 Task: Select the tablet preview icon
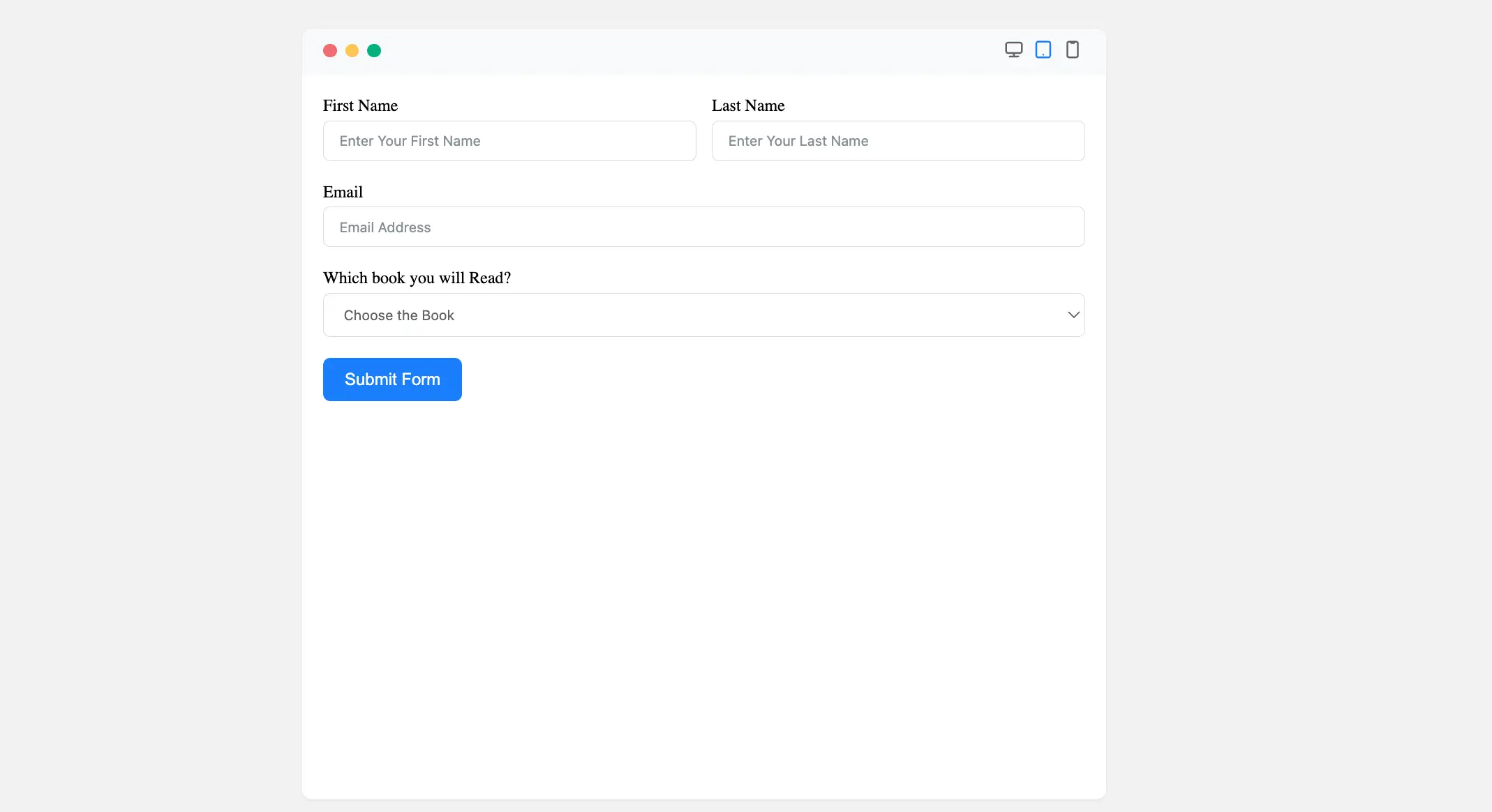pos(1043,50)
